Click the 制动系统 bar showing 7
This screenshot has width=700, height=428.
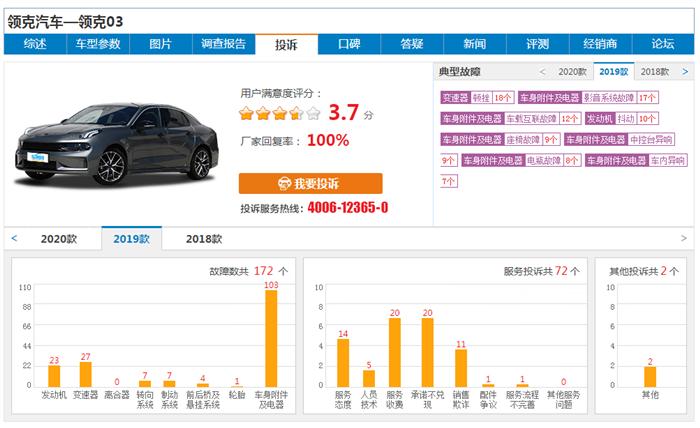pos(169,383)
